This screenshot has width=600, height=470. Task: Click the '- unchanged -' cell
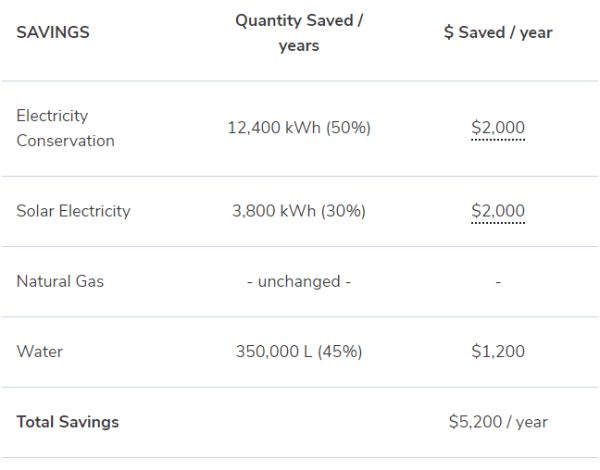pos(299,282)
